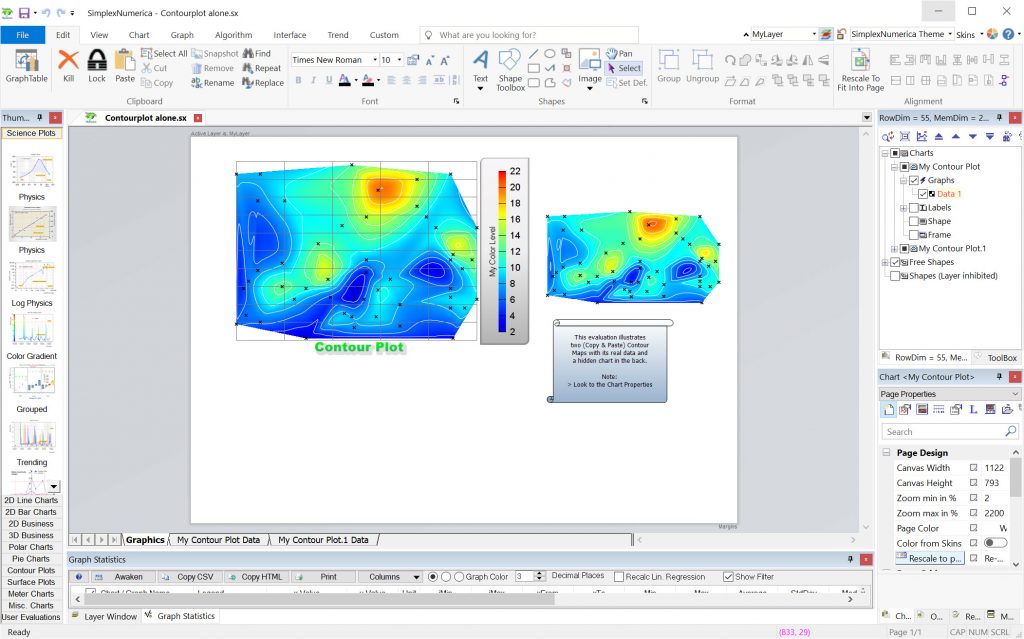Open the SimplexNumerica Theme dropdown
Image resolution: width=1024 pixels, height=639 pixels.
click(950, 34)
